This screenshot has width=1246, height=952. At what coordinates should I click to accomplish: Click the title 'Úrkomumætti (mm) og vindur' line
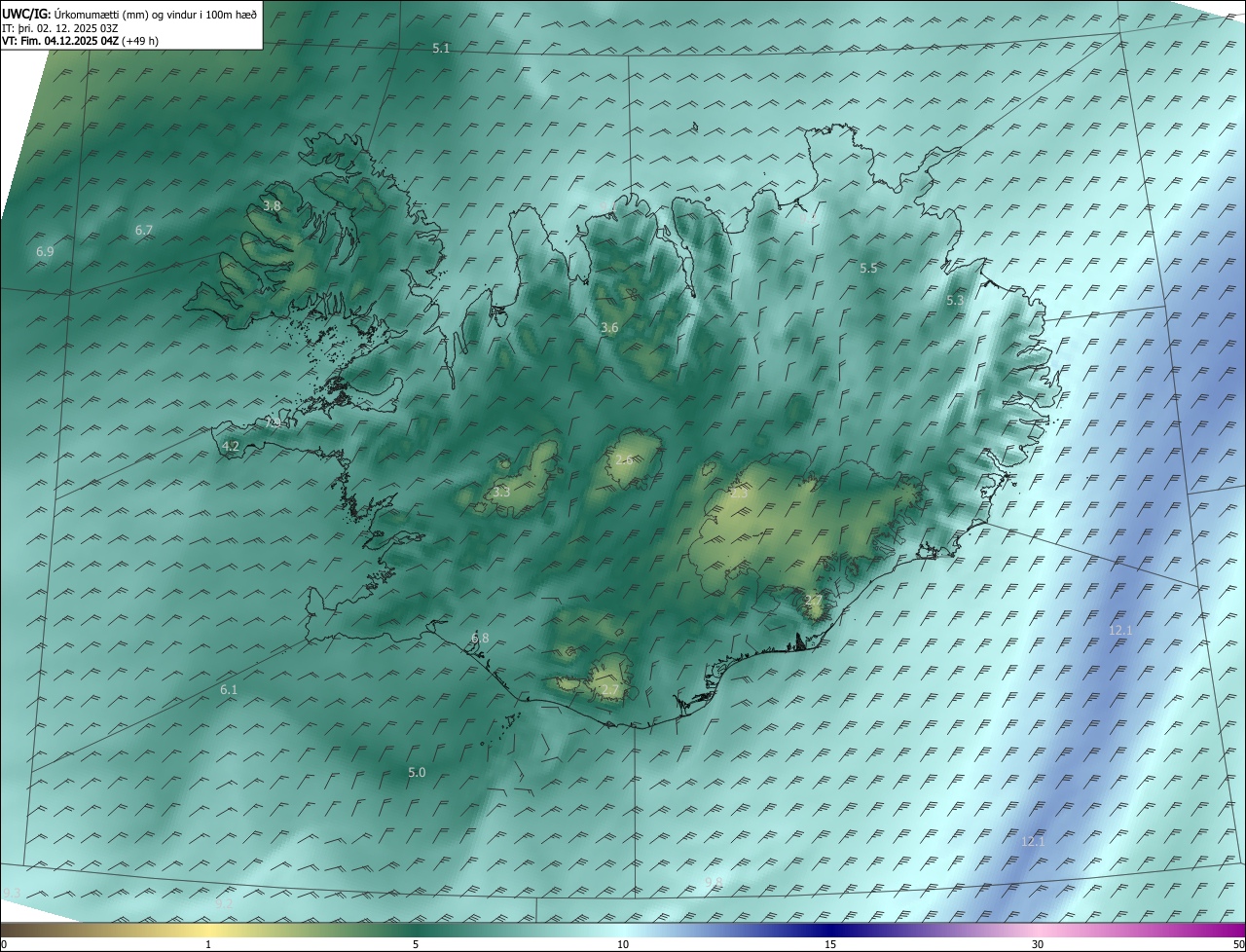click(130, 14)
